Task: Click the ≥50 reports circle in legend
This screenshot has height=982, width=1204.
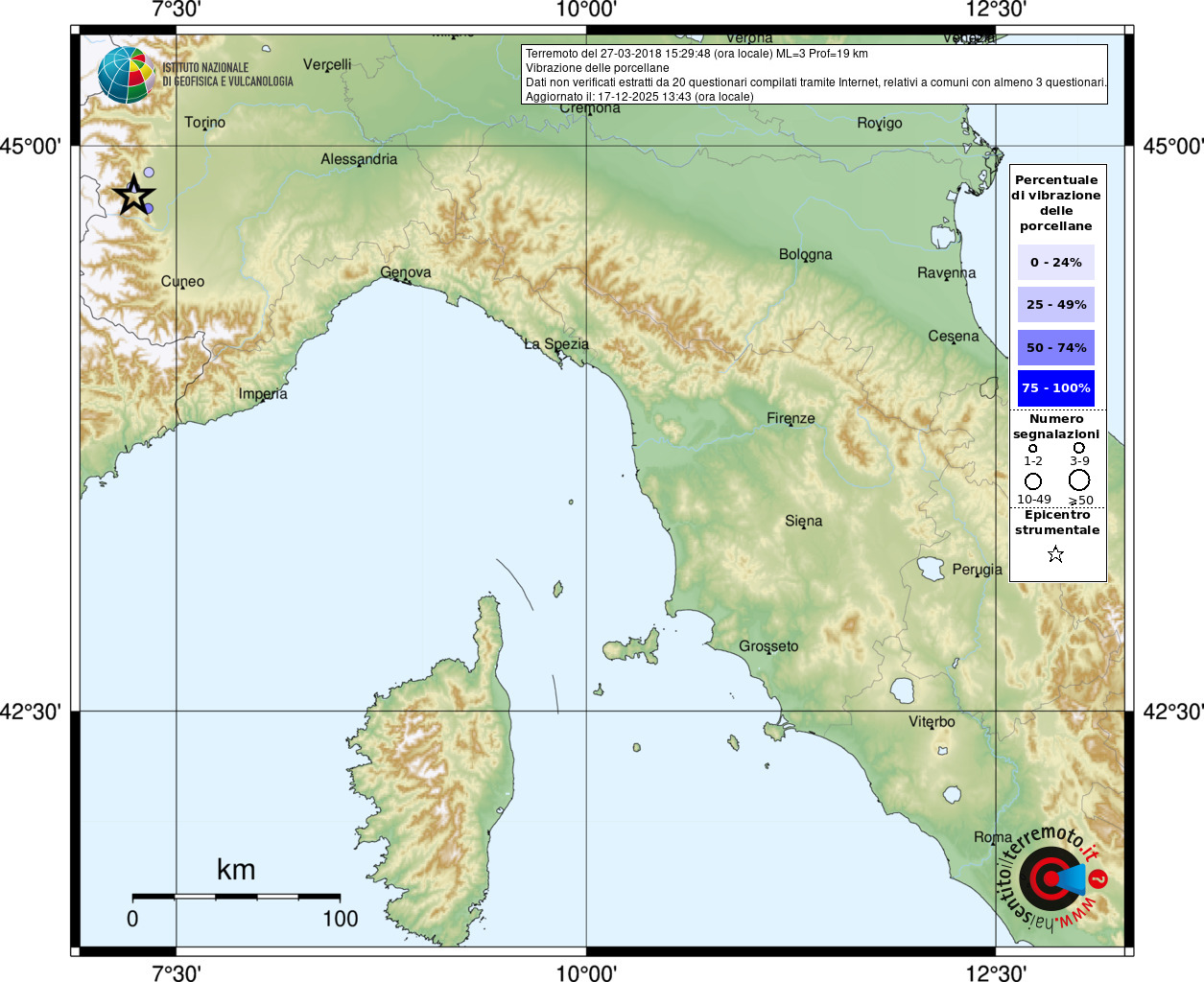Action: point(1079,479)
